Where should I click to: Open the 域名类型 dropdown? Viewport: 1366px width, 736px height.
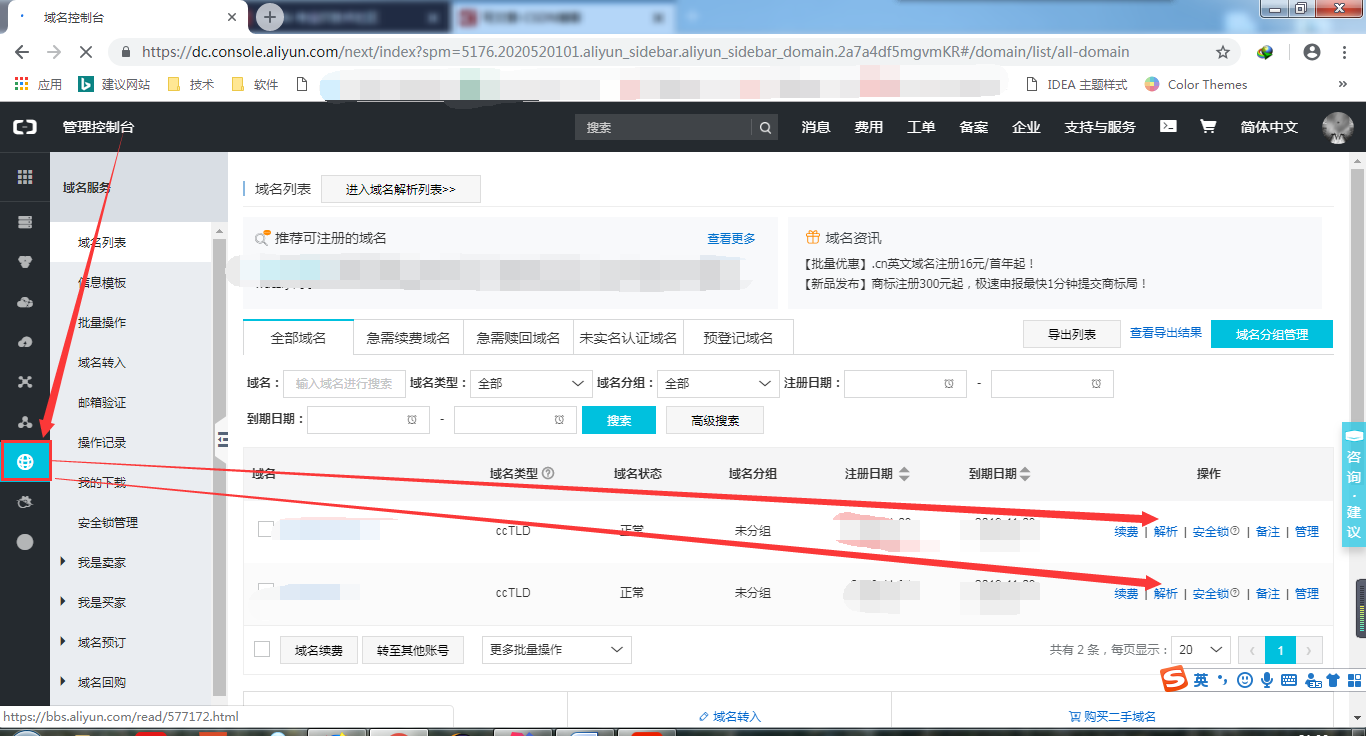(530, 383)
